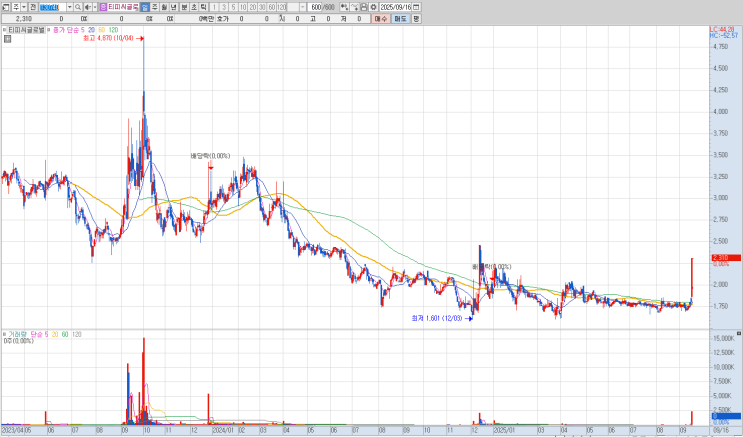
Task: Click the 2,310 price in quote row
Action: click(x=24, y=19)
